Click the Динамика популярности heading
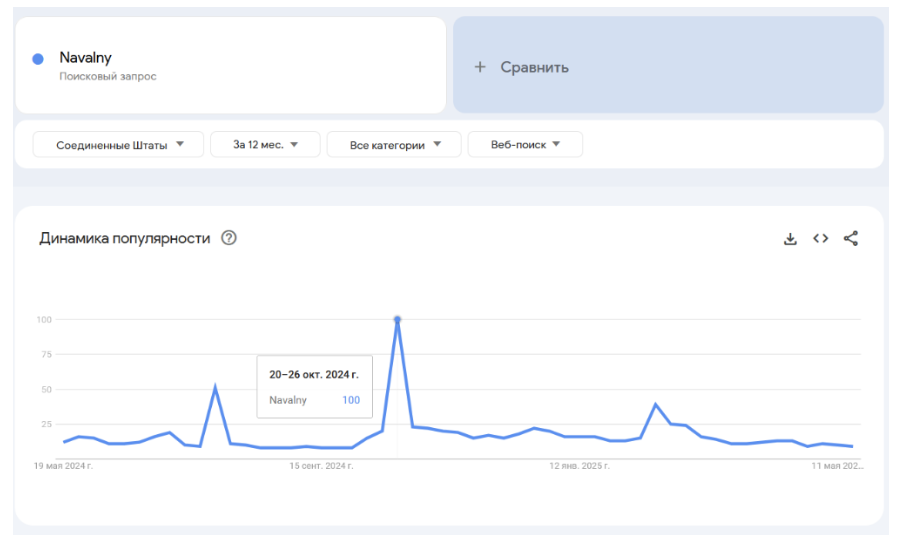Image resolution: width=898 pixels, height=536 pixels. (124, 238)
